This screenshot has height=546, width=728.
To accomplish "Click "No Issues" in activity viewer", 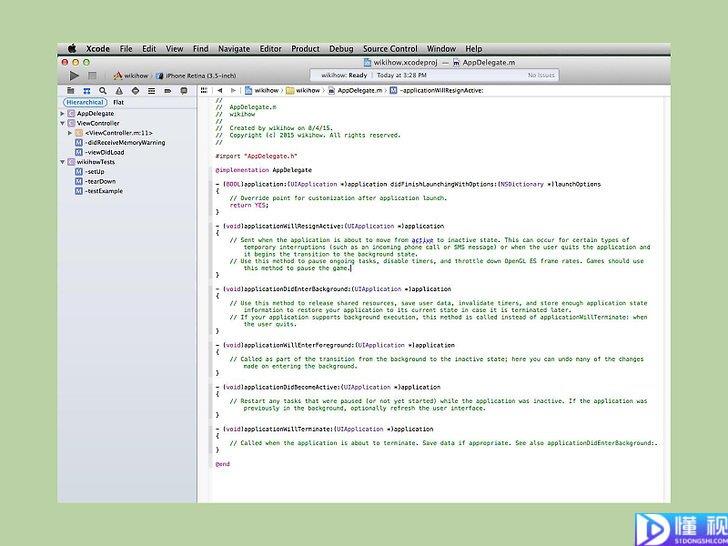I will point(541,75).
